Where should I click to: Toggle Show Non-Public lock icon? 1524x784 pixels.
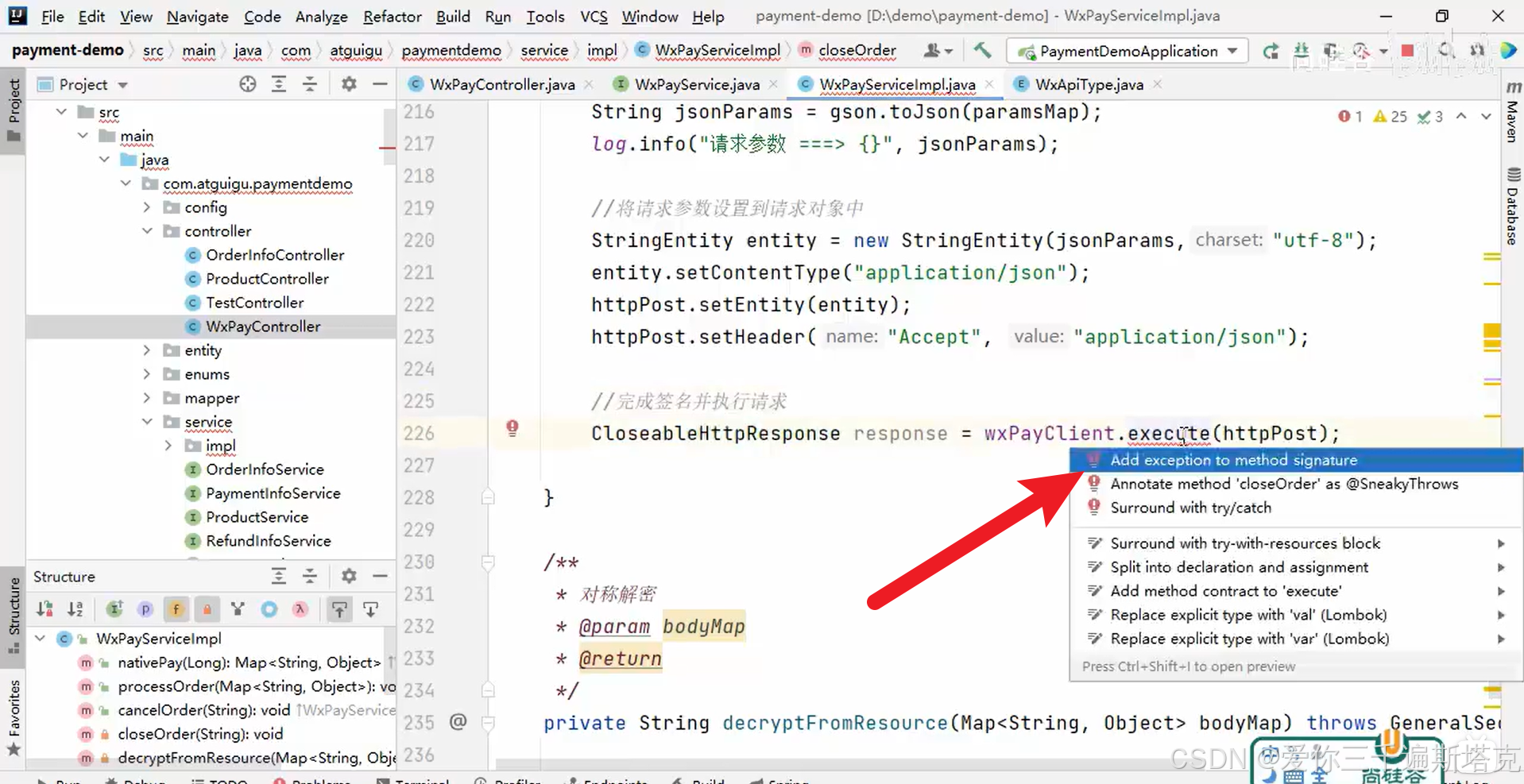[x=207, y=609]
